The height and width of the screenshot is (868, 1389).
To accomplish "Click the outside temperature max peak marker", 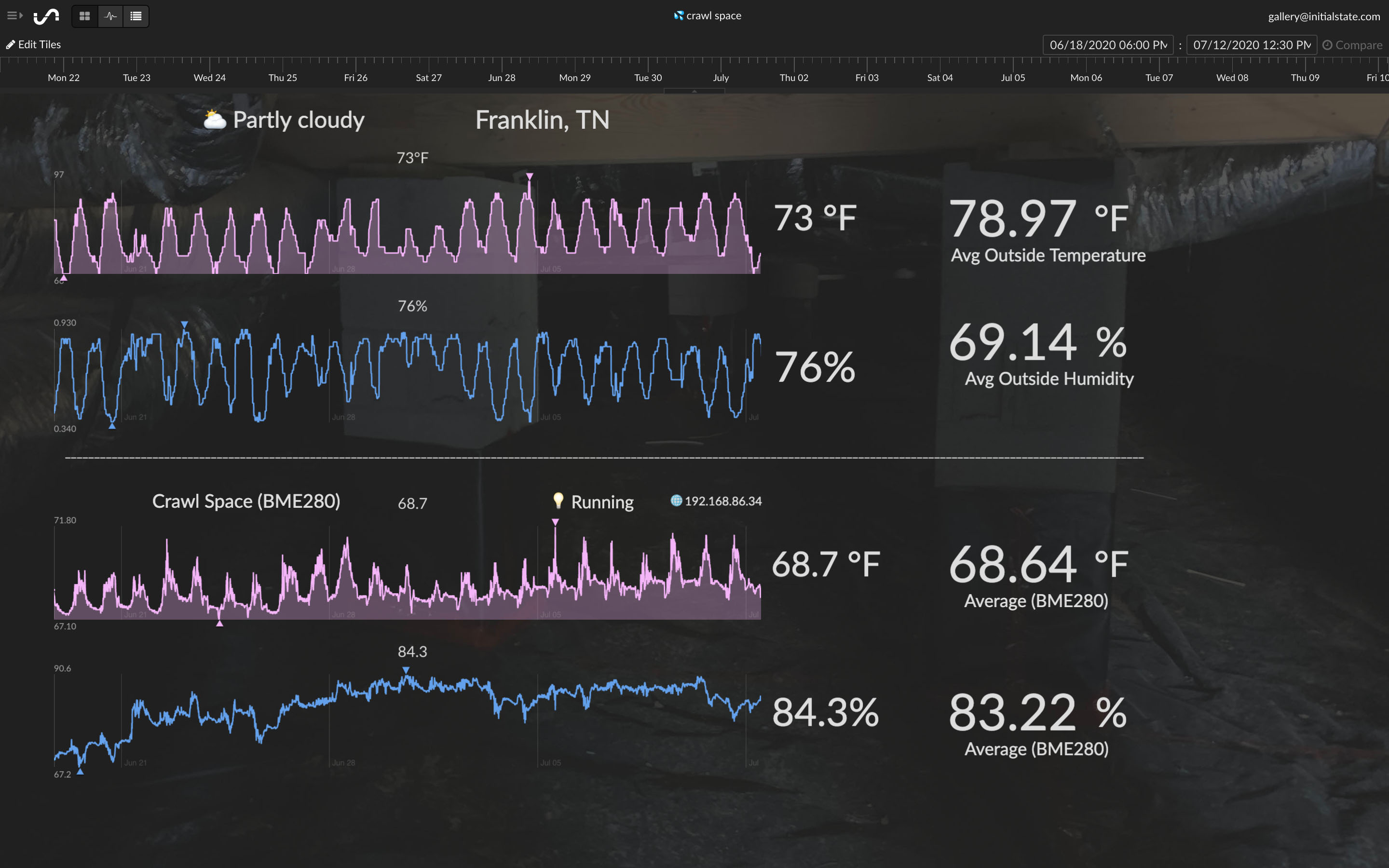I will pyautogui.click(x=529, y=176).
